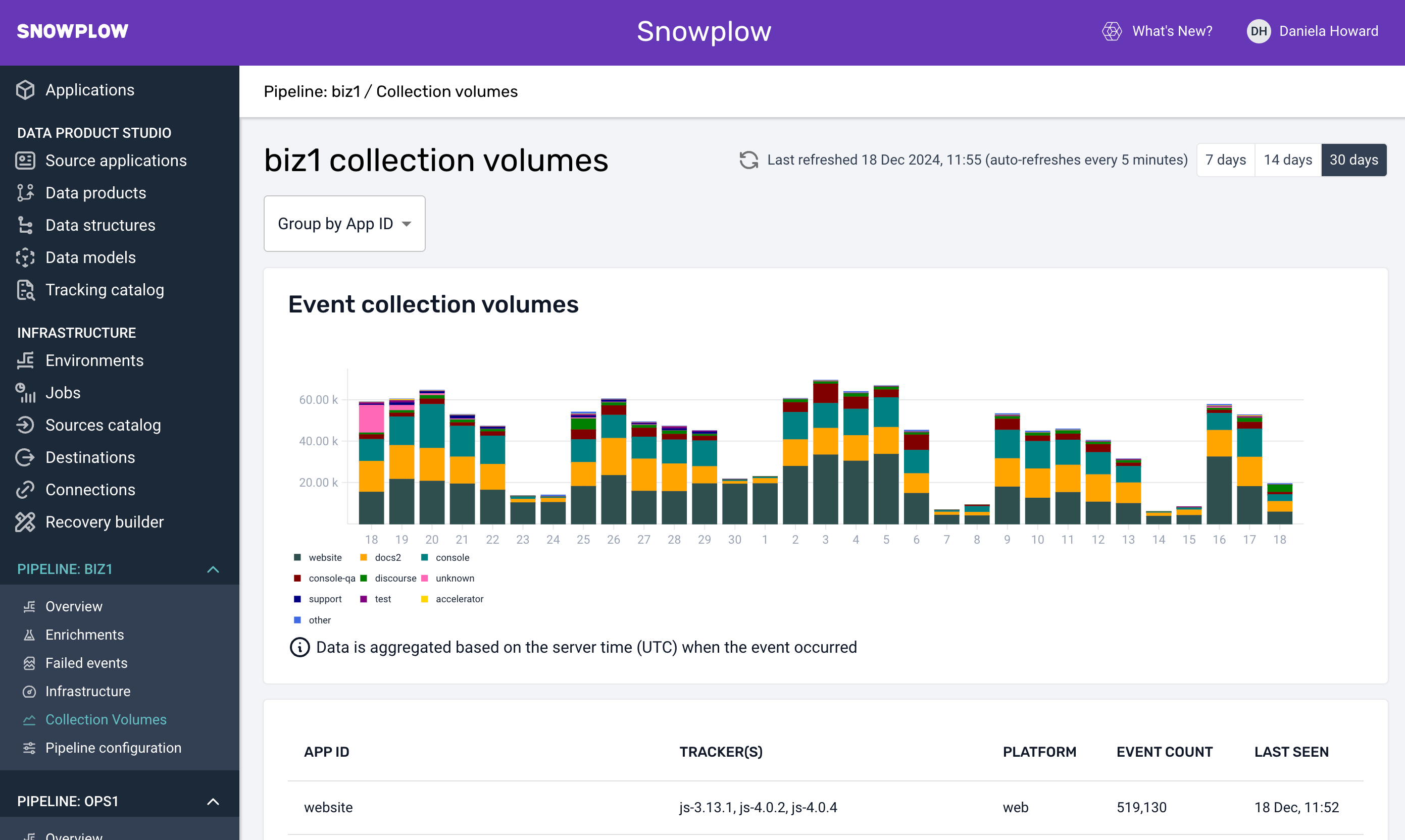This screenshot has width=1405, height=840.
Task: Open biz1 Enrichments
Action: [84, 635]
